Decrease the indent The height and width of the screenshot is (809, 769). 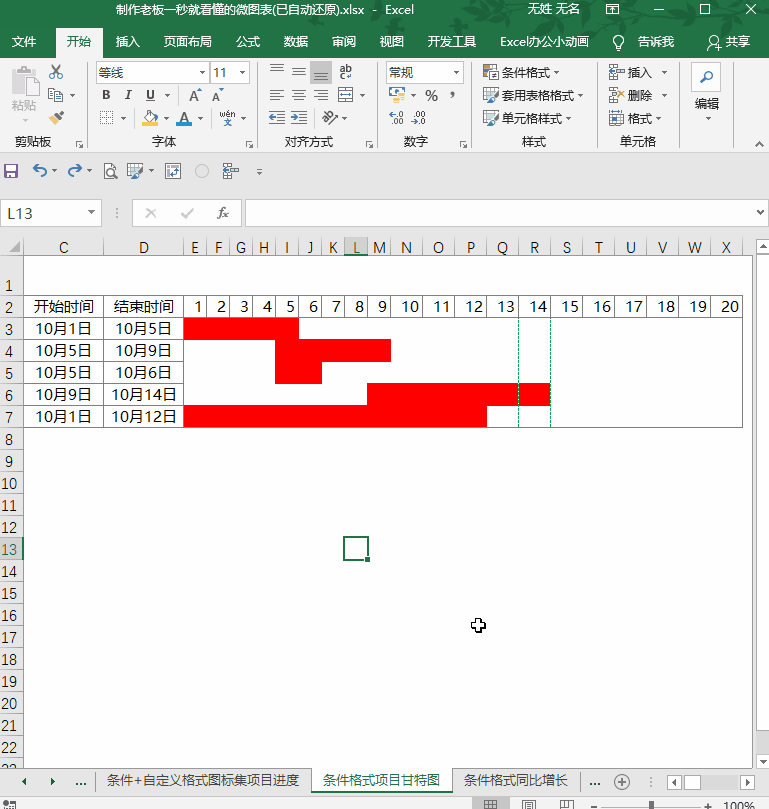tap(277, 118)
